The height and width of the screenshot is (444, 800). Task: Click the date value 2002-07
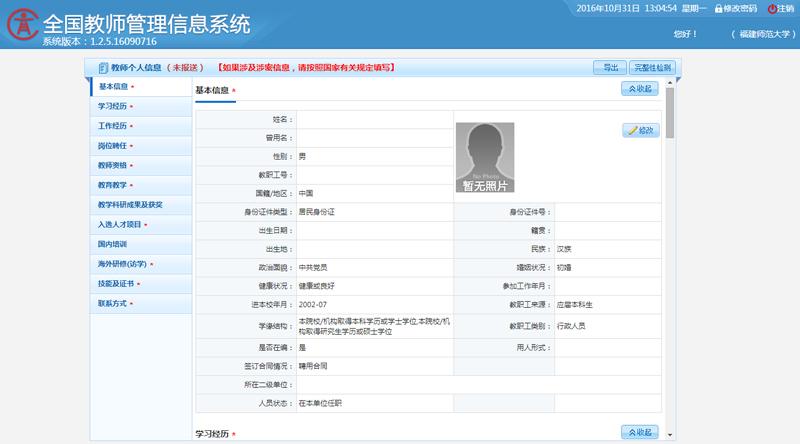click(312, 305)
